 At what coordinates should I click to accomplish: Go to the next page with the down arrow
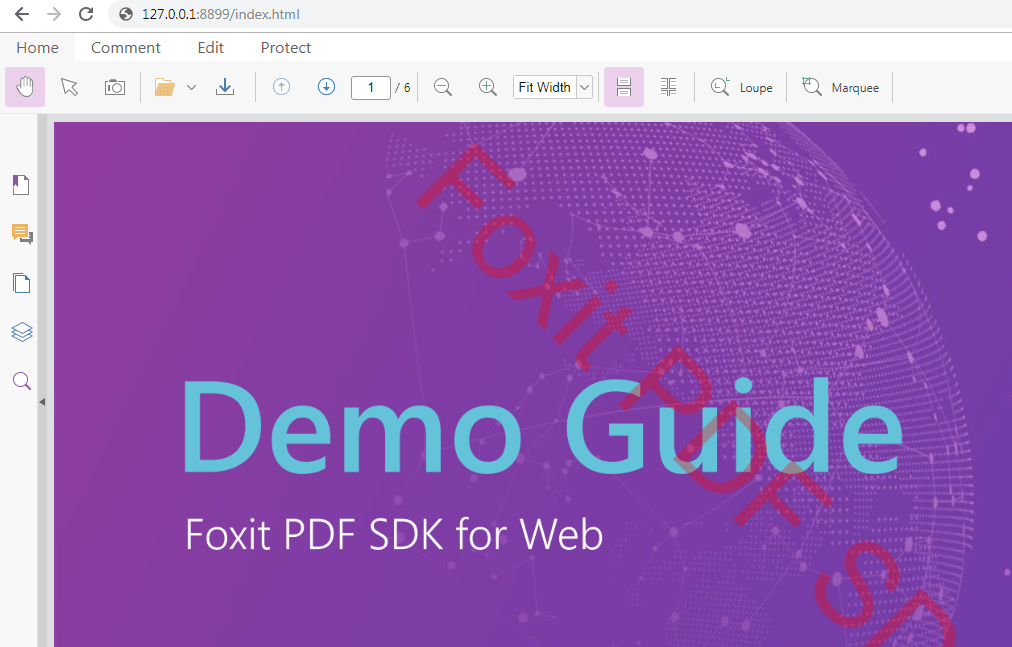point(326,86)
